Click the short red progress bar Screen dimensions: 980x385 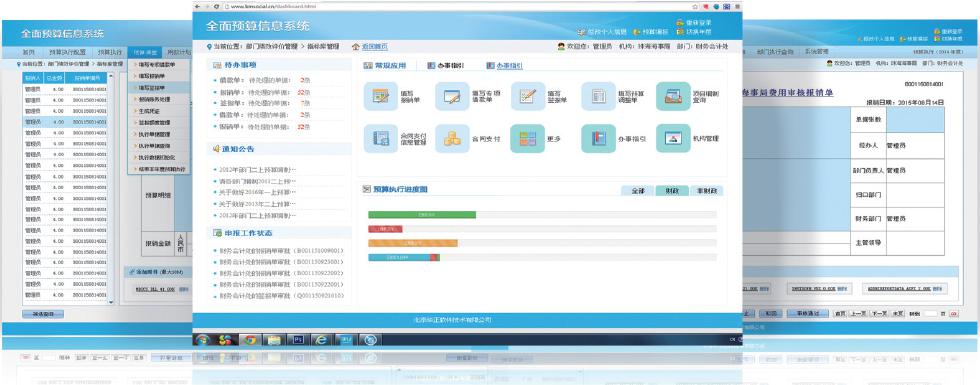(385, 229)
